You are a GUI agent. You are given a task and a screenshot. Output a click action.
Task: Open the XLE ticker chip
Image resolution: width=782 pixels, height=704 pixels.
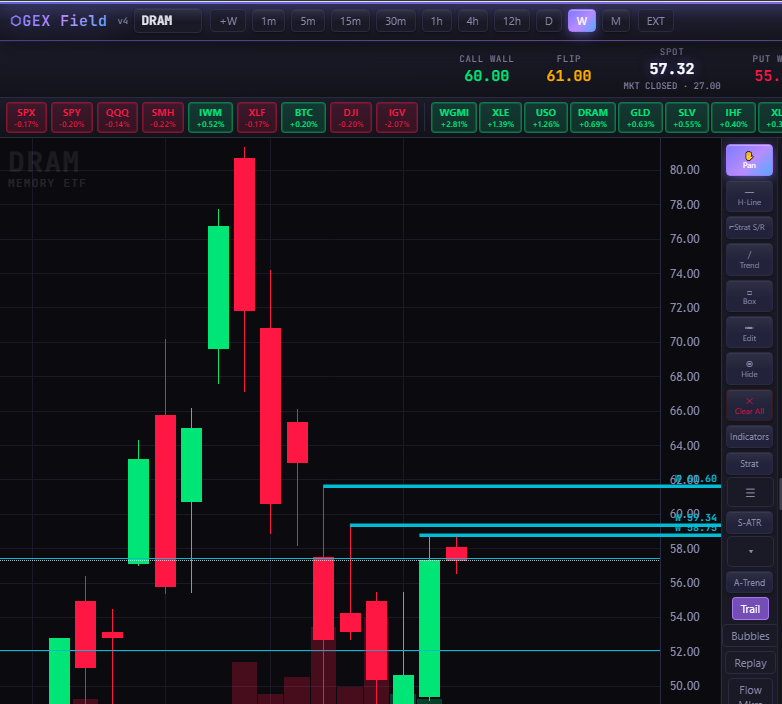500,118
